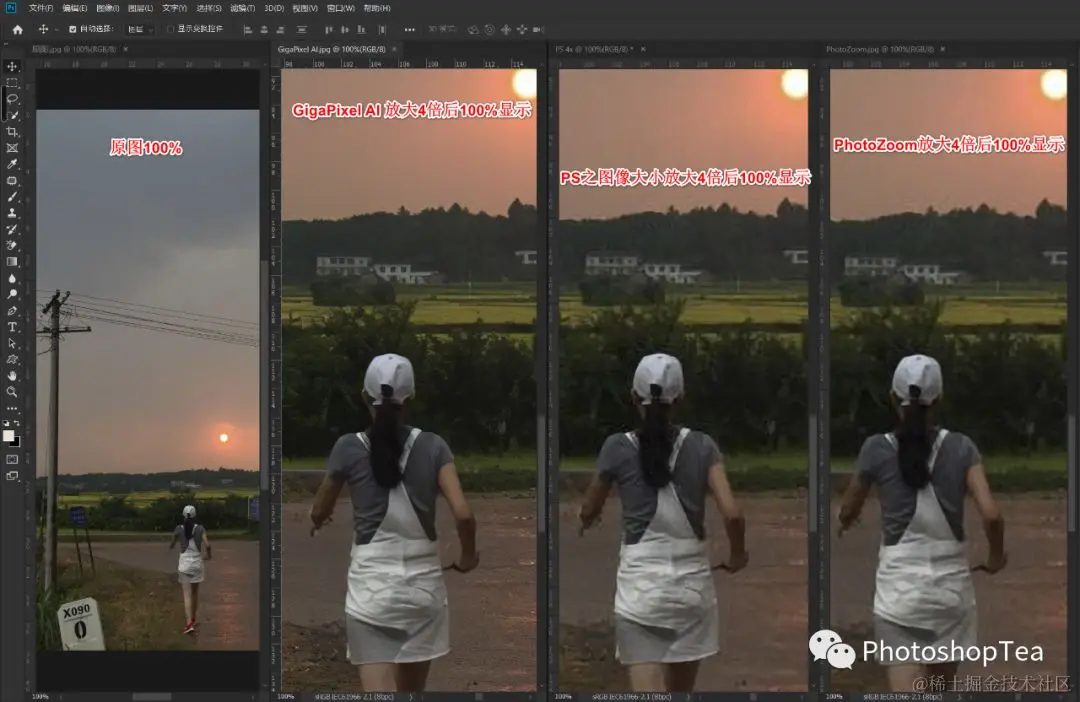Open the 滤镜(T) menu
1080x702 pixels.
click(x=242, y=8)
